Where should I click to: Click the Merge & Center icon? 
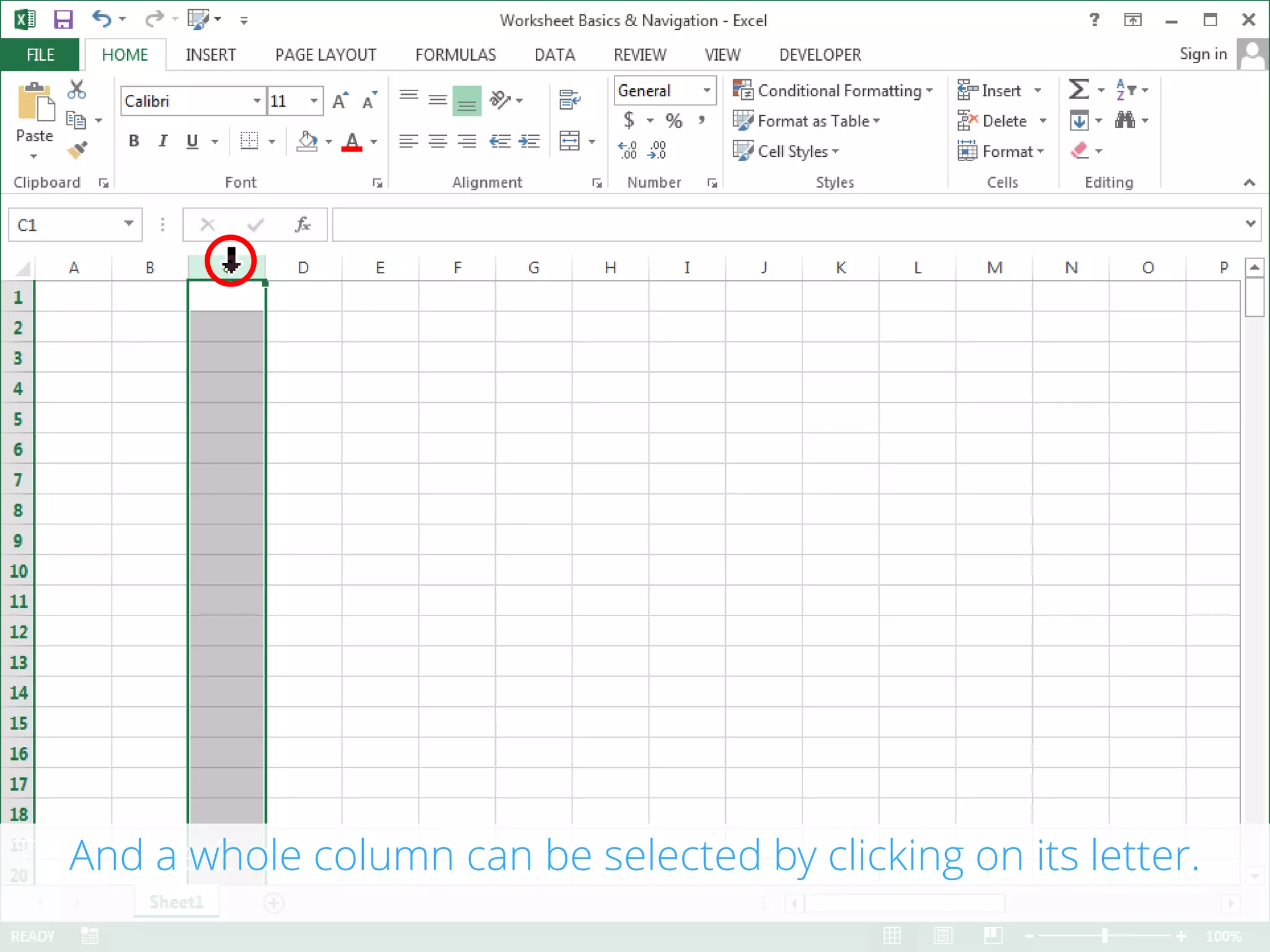click(569, 141)
